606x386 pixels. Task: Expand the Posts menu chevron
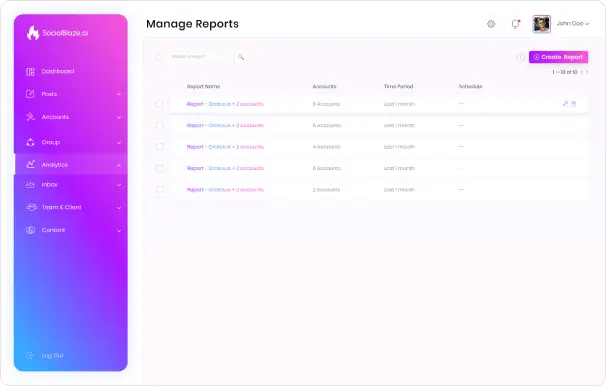(x=119, y=94)
